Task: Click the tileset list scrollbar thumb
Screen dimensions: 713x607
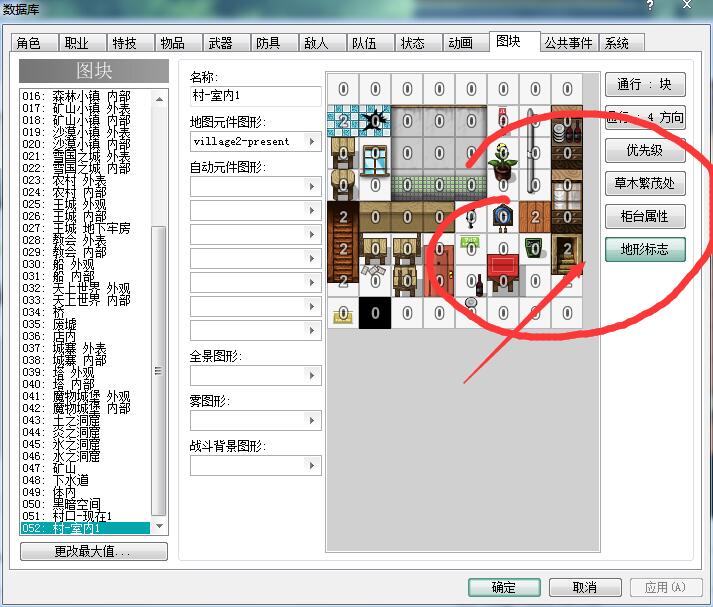Action: click(159, 371)
